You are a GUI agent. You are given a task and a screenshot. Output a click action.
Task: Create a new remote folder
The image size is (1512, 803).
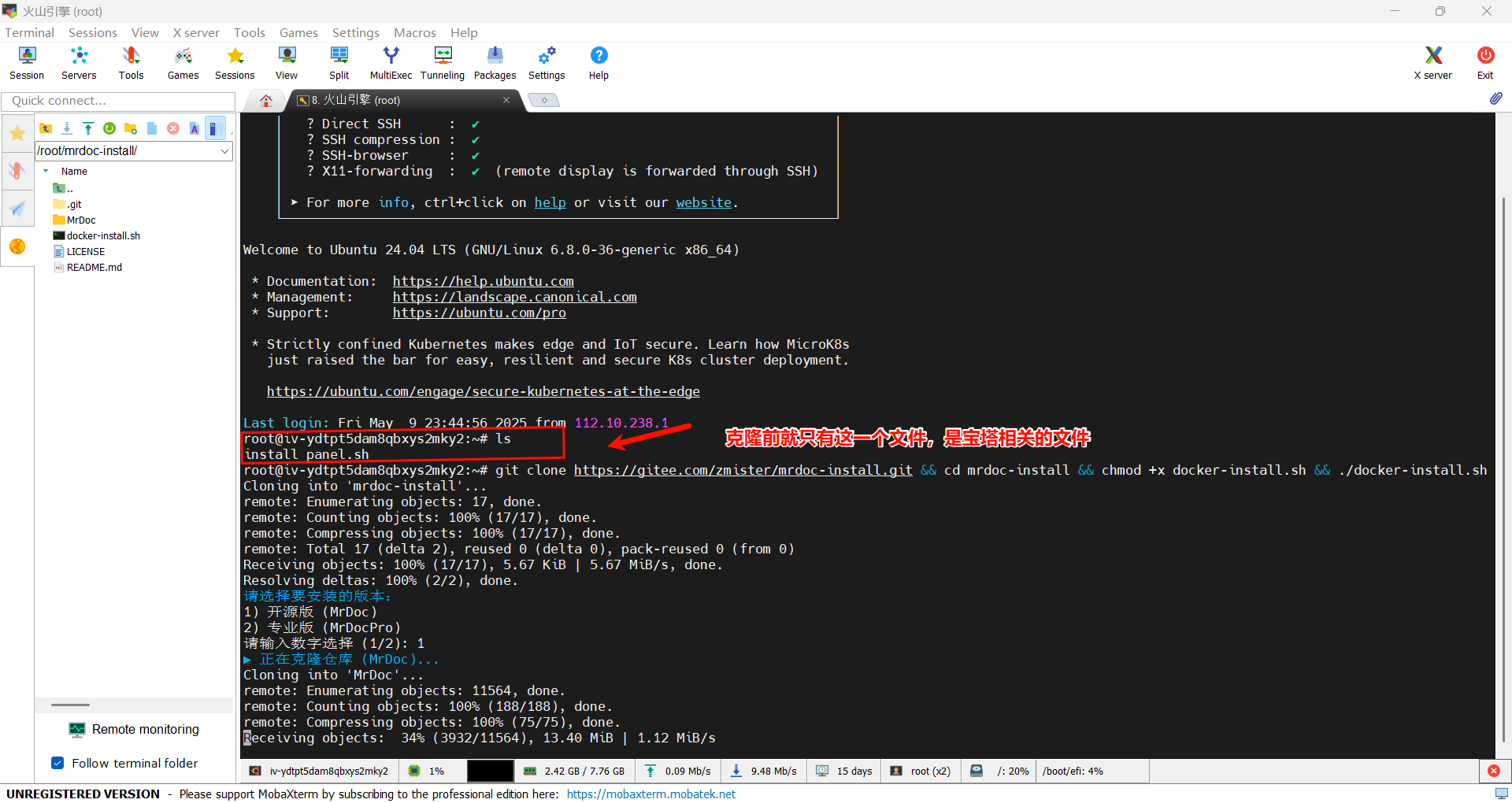pos(131,128)
